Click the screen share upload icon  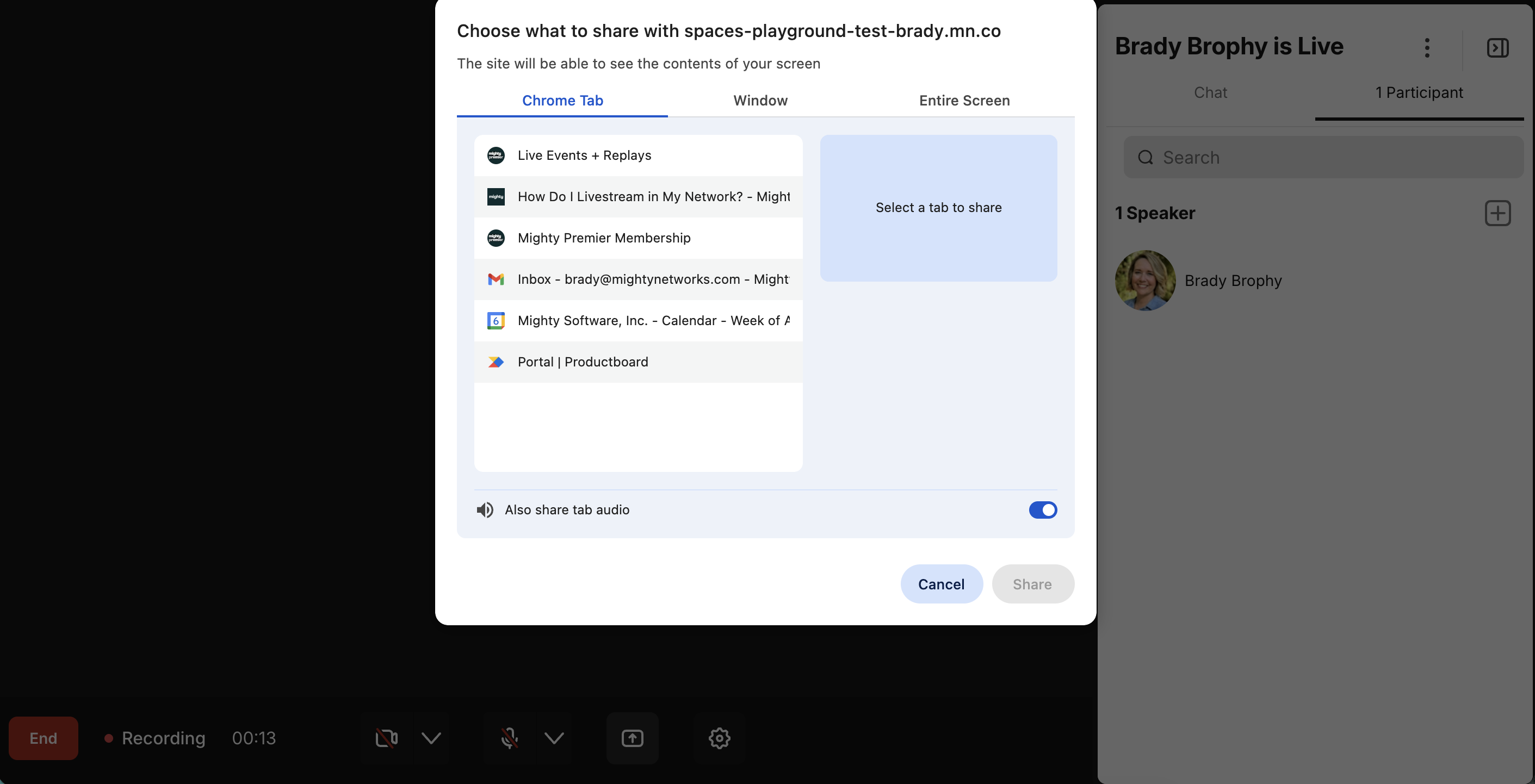pyautogui.click(x=632, y=738)
